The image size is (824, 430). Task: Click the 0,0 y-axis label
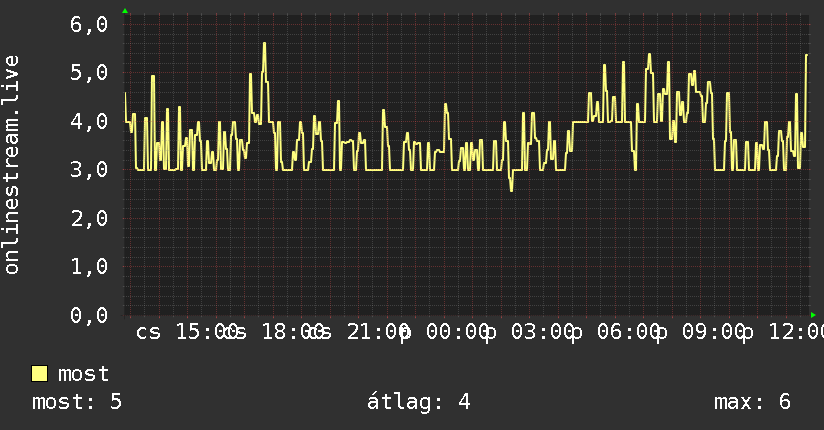(x=89, y=315)
